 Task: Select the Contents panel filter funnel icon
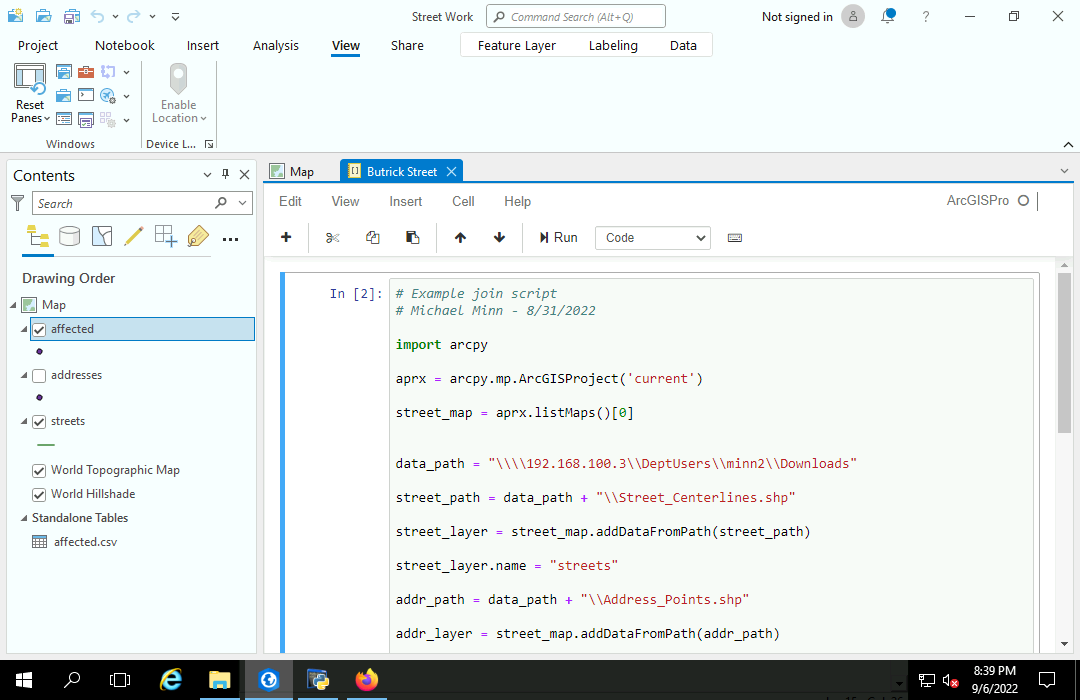click(x=17, y=202)
